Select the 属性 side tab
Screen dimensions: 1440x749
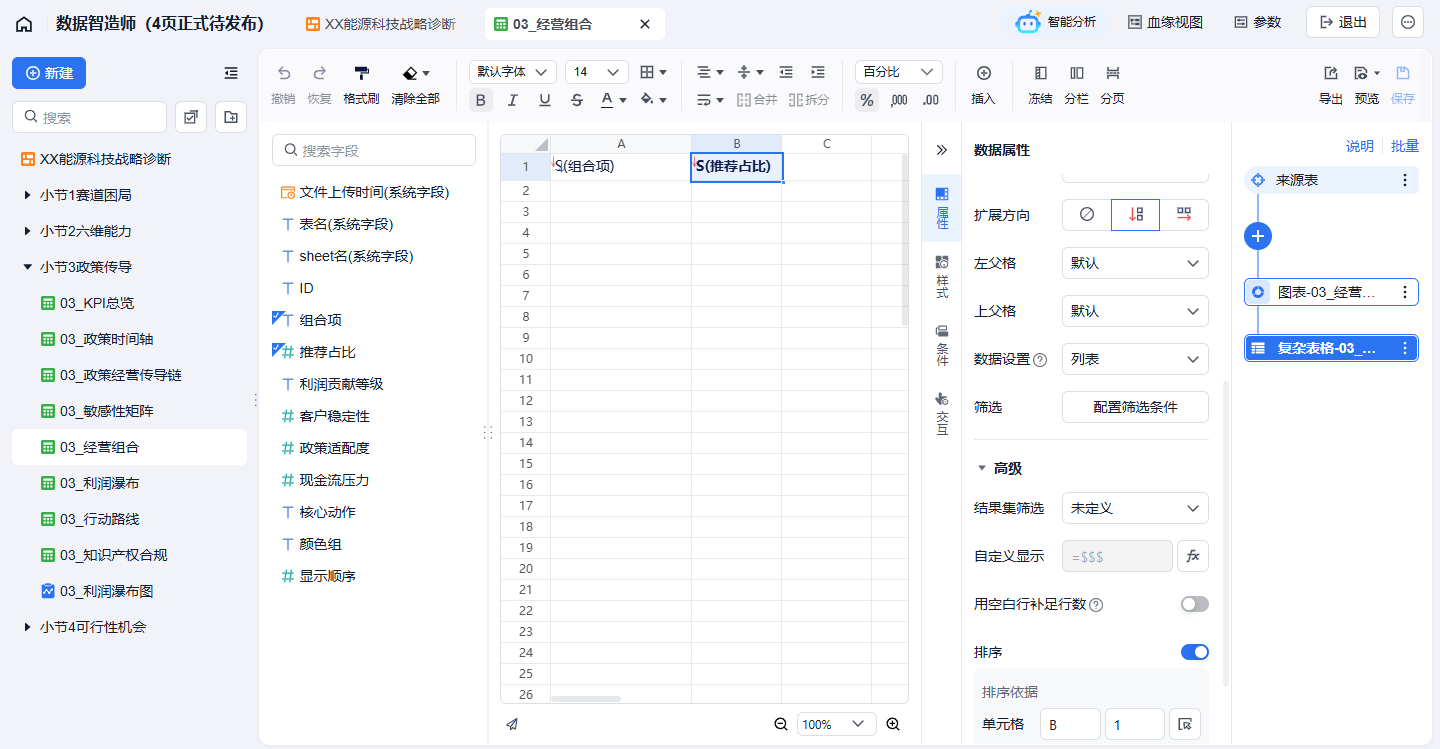coord(941,208)
